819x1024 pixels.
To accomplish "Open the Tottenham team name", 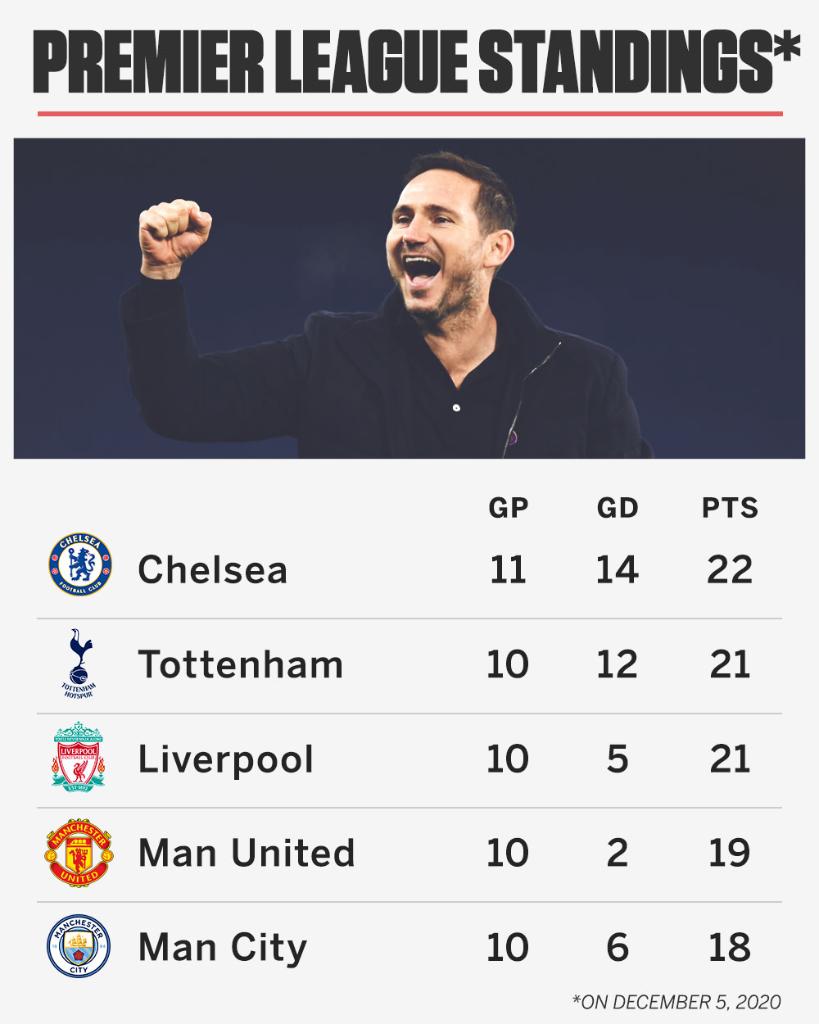I will [x=240, y=664].
